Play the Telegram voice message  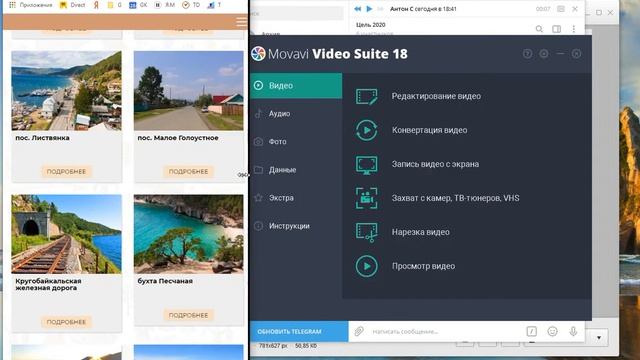pyautogui.click(x=369, y=9)
